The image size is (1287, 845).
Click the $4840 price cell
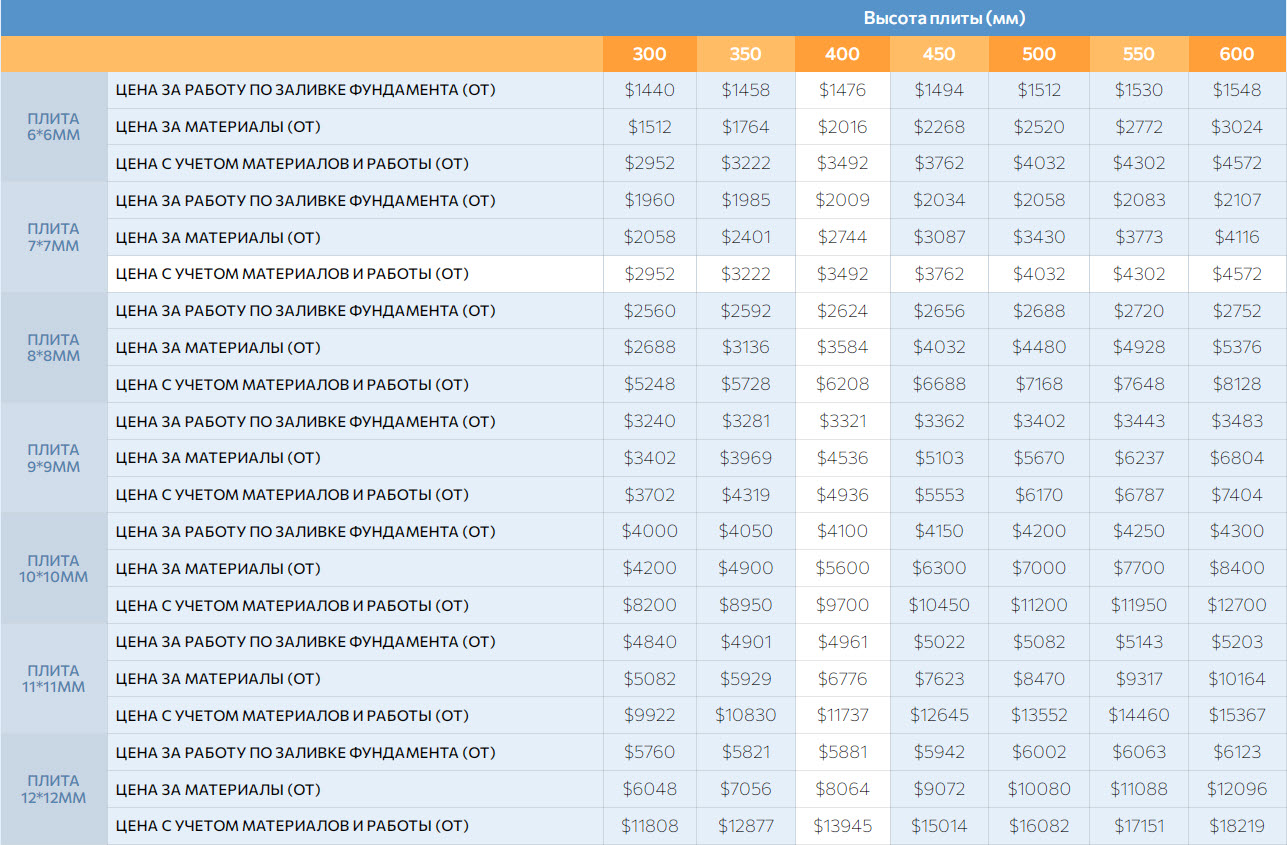coord(650,642)
